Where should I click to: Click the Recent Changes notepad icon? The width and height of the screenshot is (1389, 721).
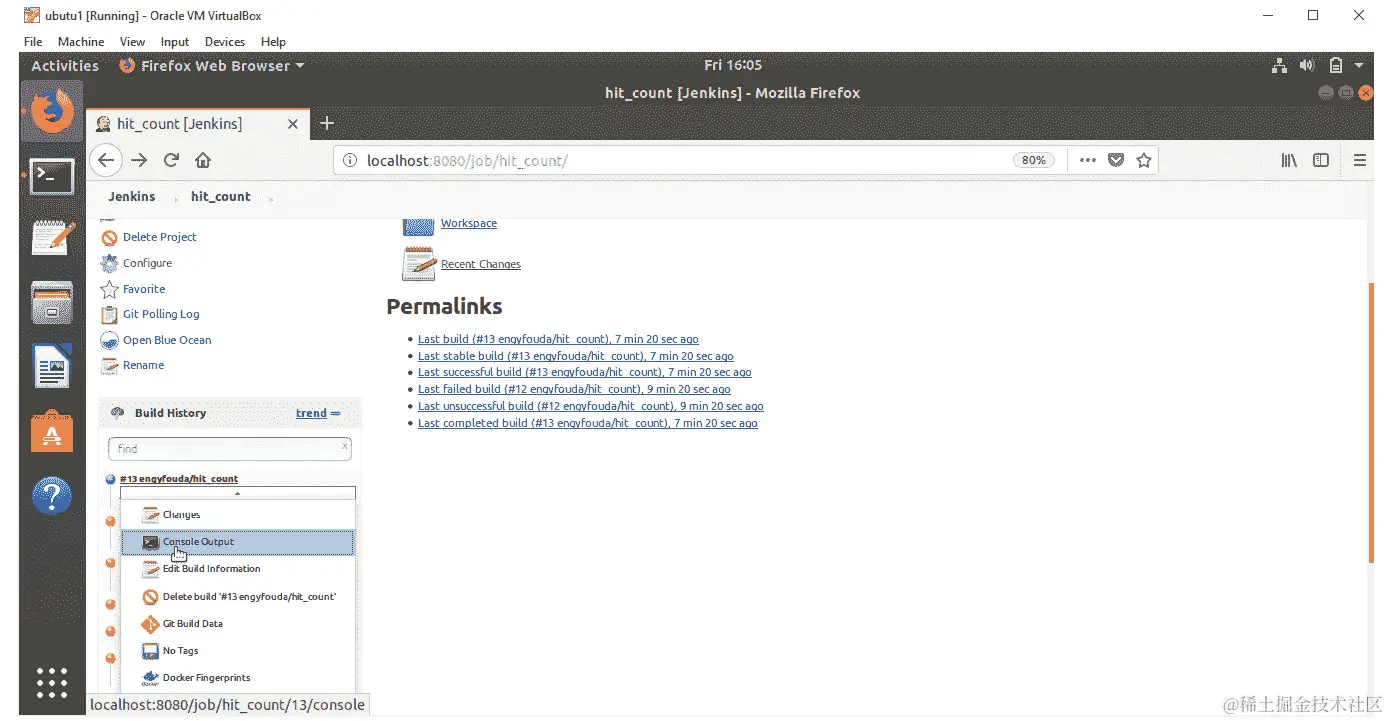[x=418, y=264]
